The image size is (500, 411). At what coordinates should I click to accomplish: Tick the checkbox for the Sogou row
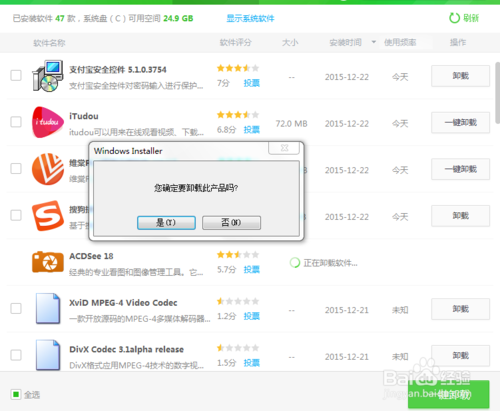click(16, 215)
